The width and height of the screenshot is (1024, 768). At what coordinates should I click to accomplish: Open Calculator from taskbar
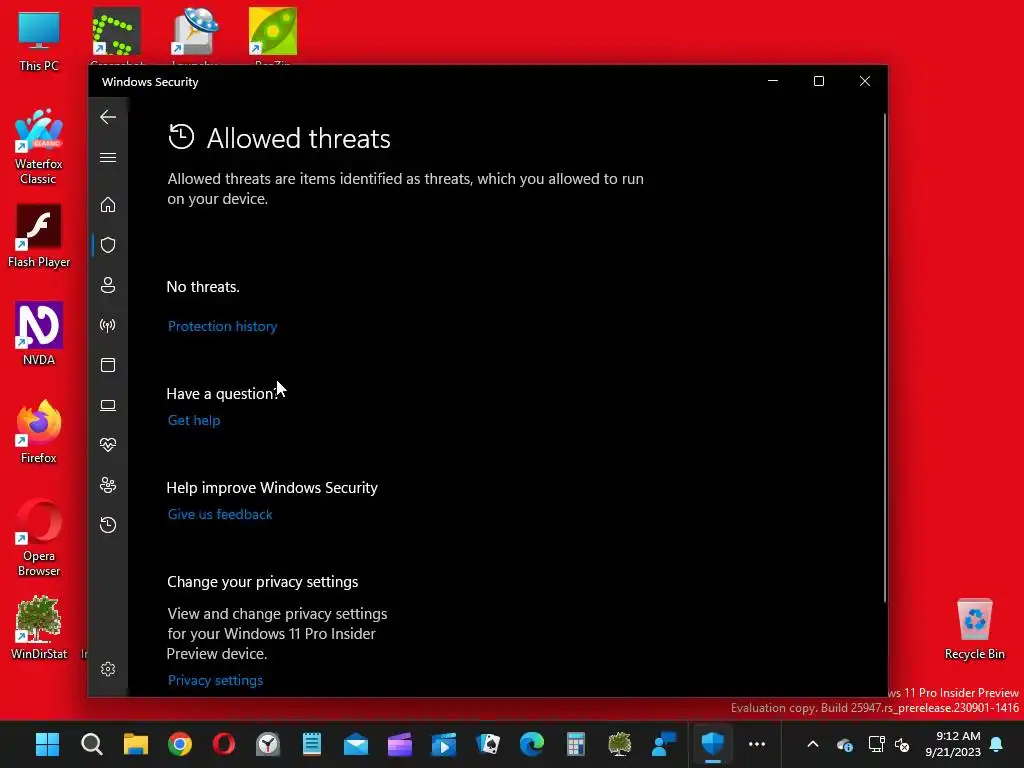click(575, 744)
